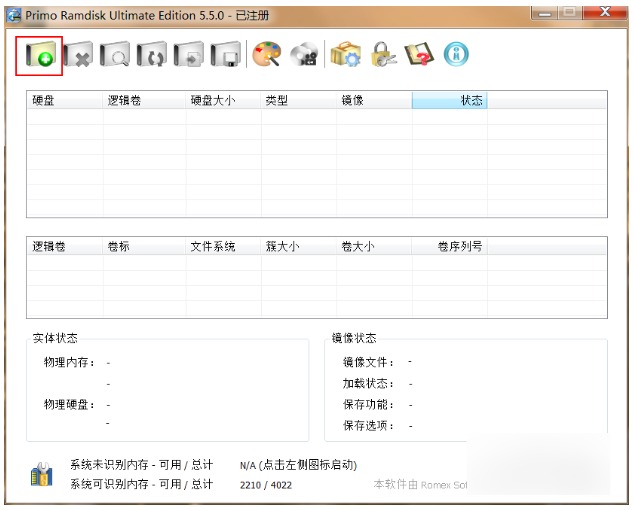Screen dimensions: 634x510
Task: View disk properties with magnifier icon
Action: 115,54
